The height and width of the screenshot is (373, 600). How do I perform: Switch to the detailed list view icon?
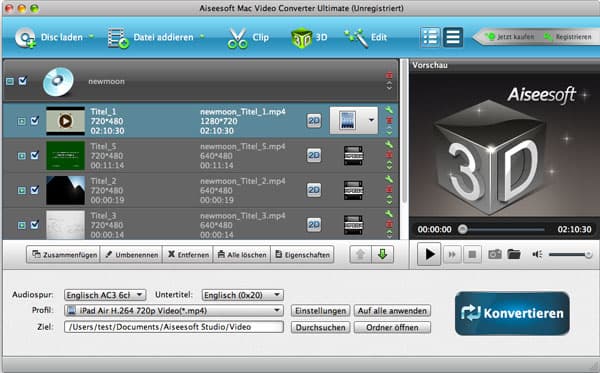[x=430, y=37]
